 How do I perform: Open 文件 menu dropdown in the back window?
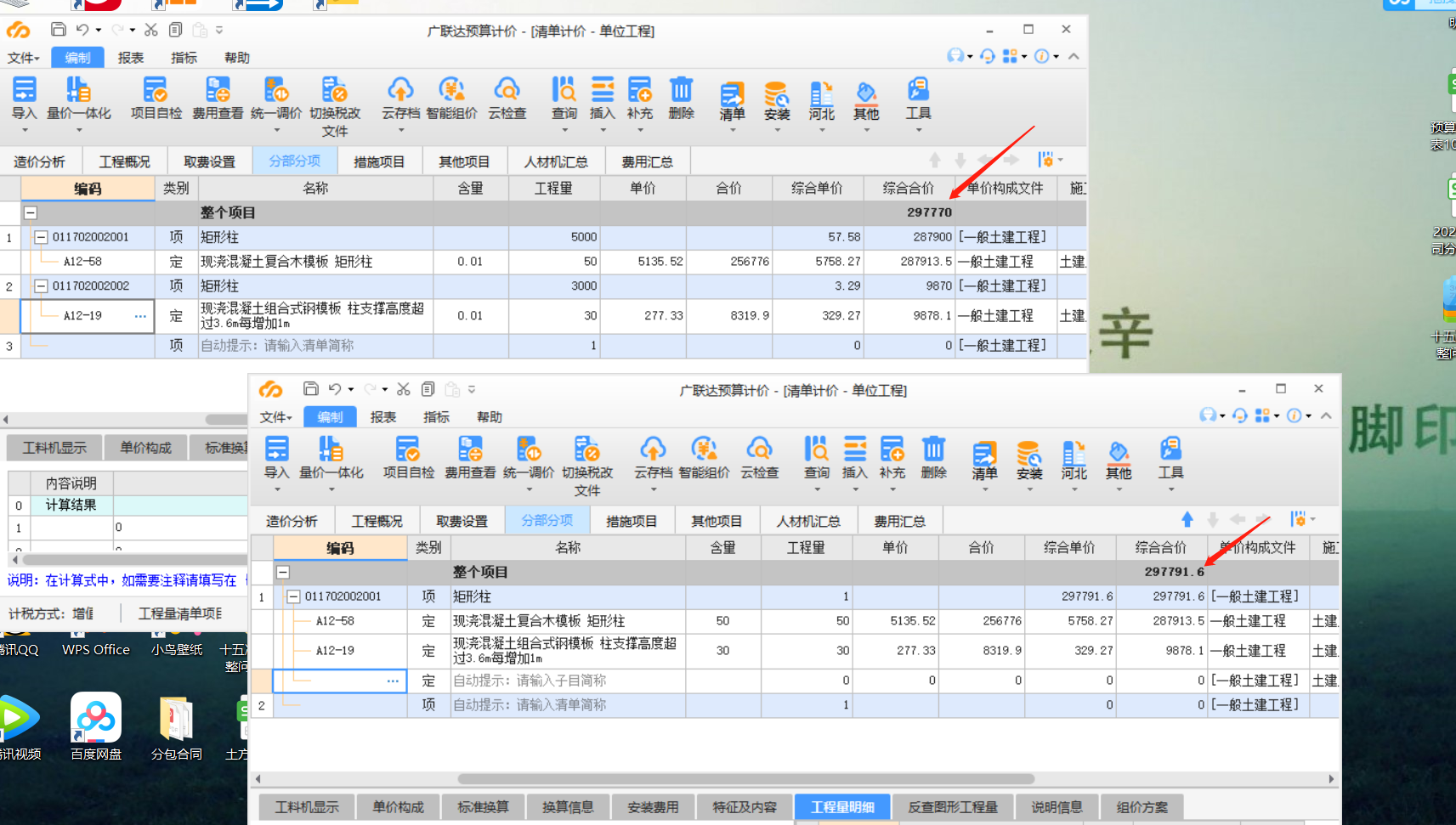point(23,58)
